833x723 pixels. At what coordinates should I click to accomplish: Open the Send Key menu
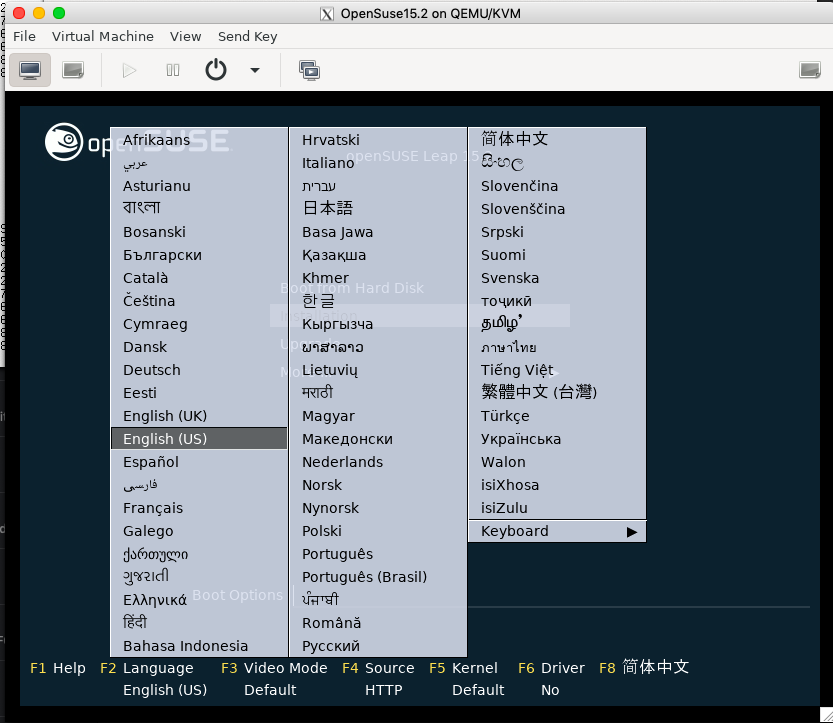click(x=248, y=36)
